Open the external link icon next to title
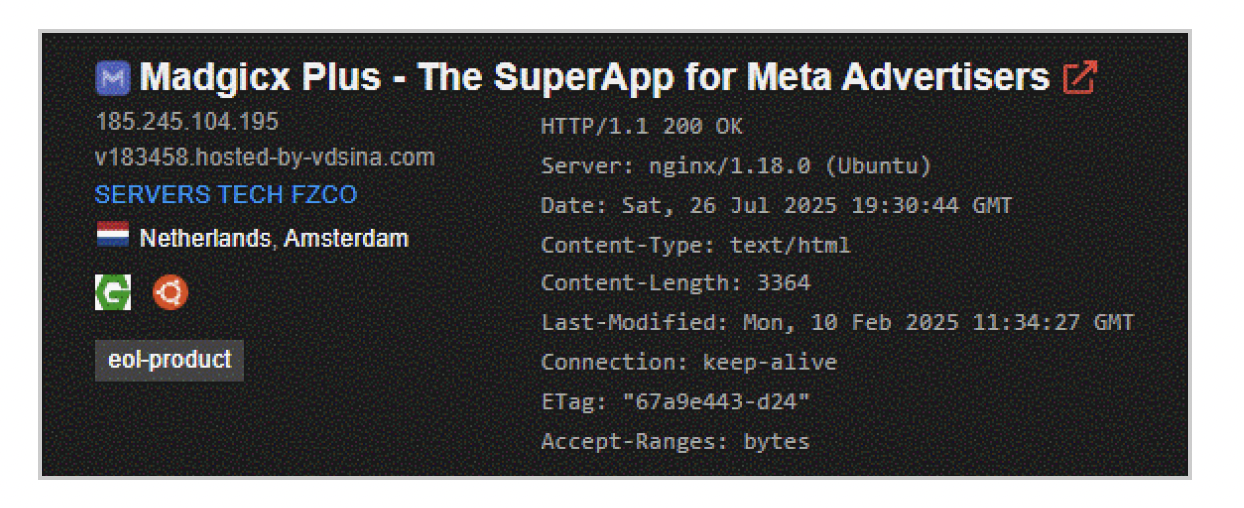Image resolution: width=1244 pixels, height=508 pixels. (1080, 77)
